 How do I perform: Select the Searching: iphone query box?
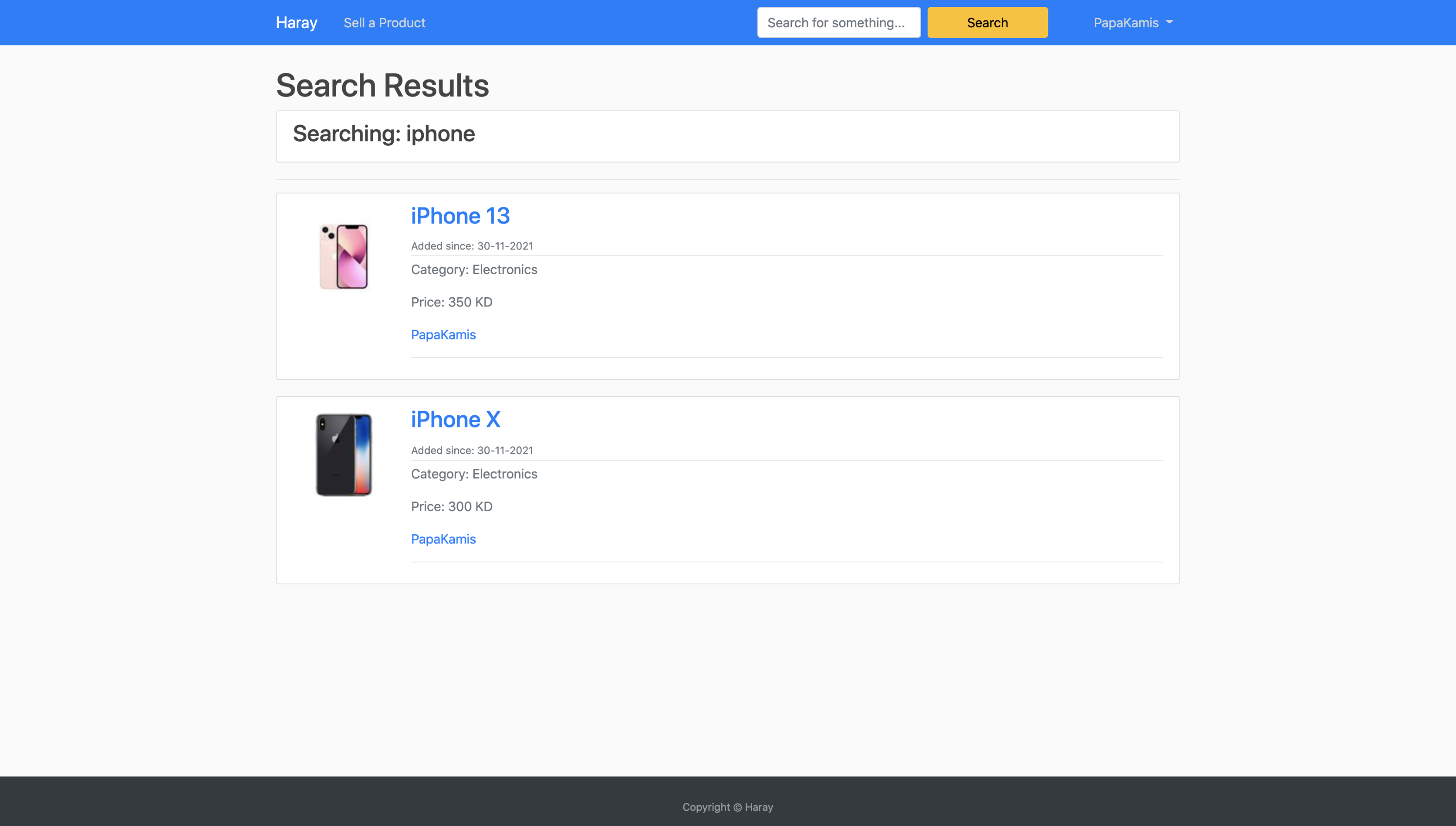(727, 136)
